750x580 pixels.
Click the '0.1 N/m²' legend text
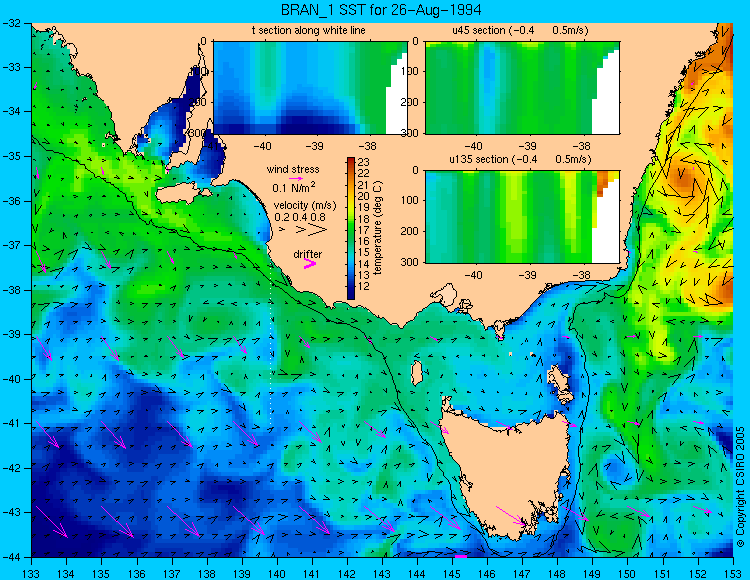294,187
